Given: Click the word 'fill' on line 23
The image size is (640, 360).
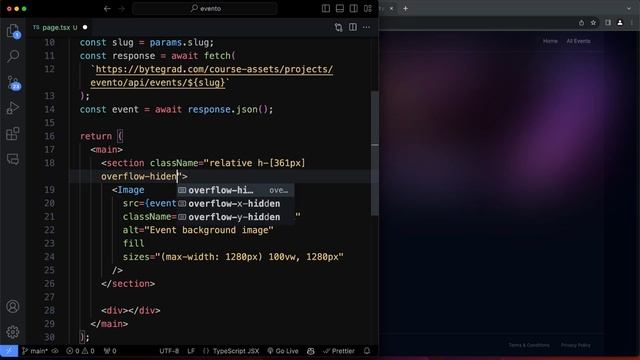Looking at the screenshot, I should (x=133, y=244).
